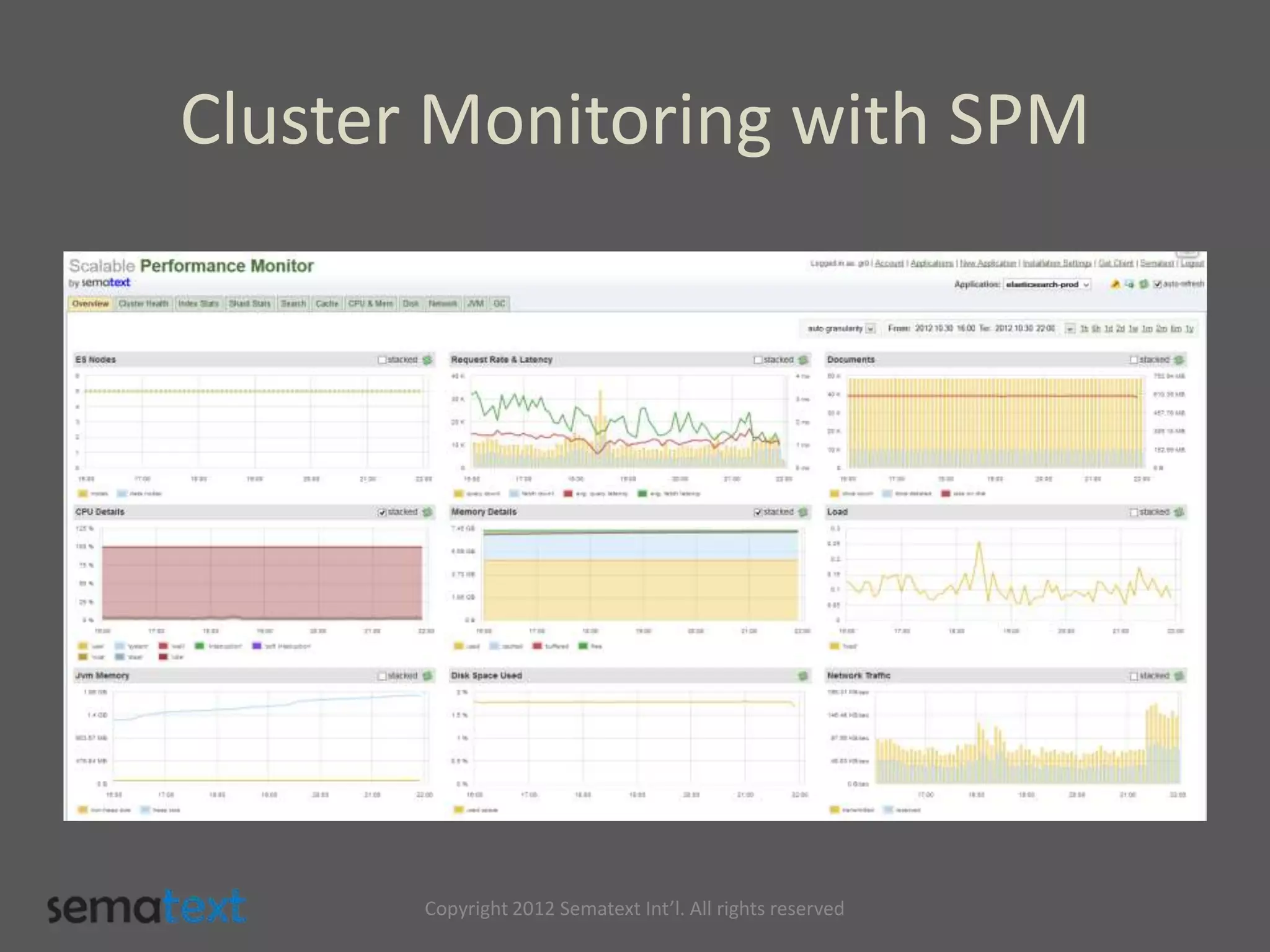Switch to the Shard Stats tab
The height and width of the screenshot is (952, 1270).
pyautogui.click(x=250, y=304)
